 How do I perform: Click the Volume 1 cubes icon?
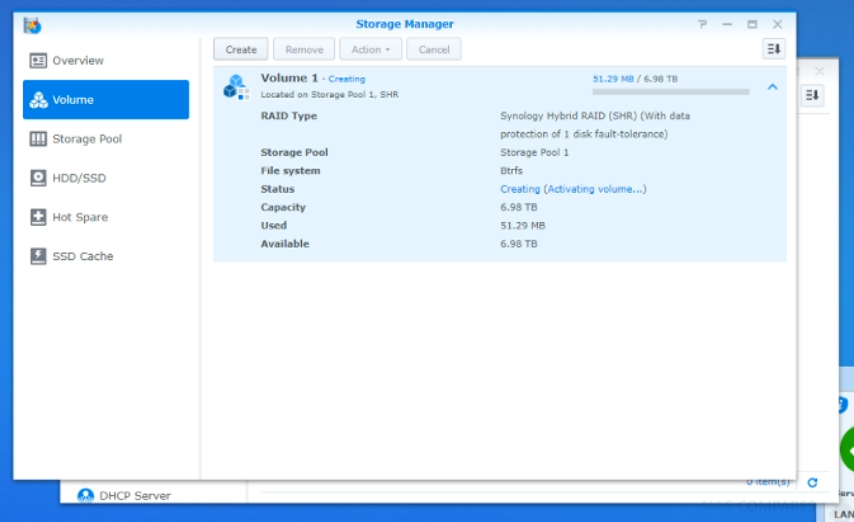[x=236, y=87]
